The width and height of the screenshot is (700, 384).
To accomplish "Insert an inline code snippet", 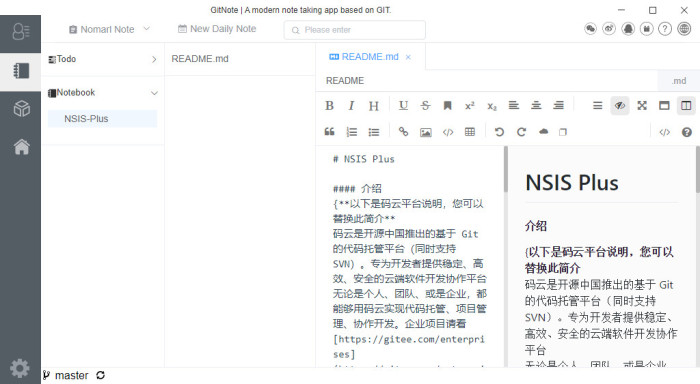I will [x=448, y=132].
